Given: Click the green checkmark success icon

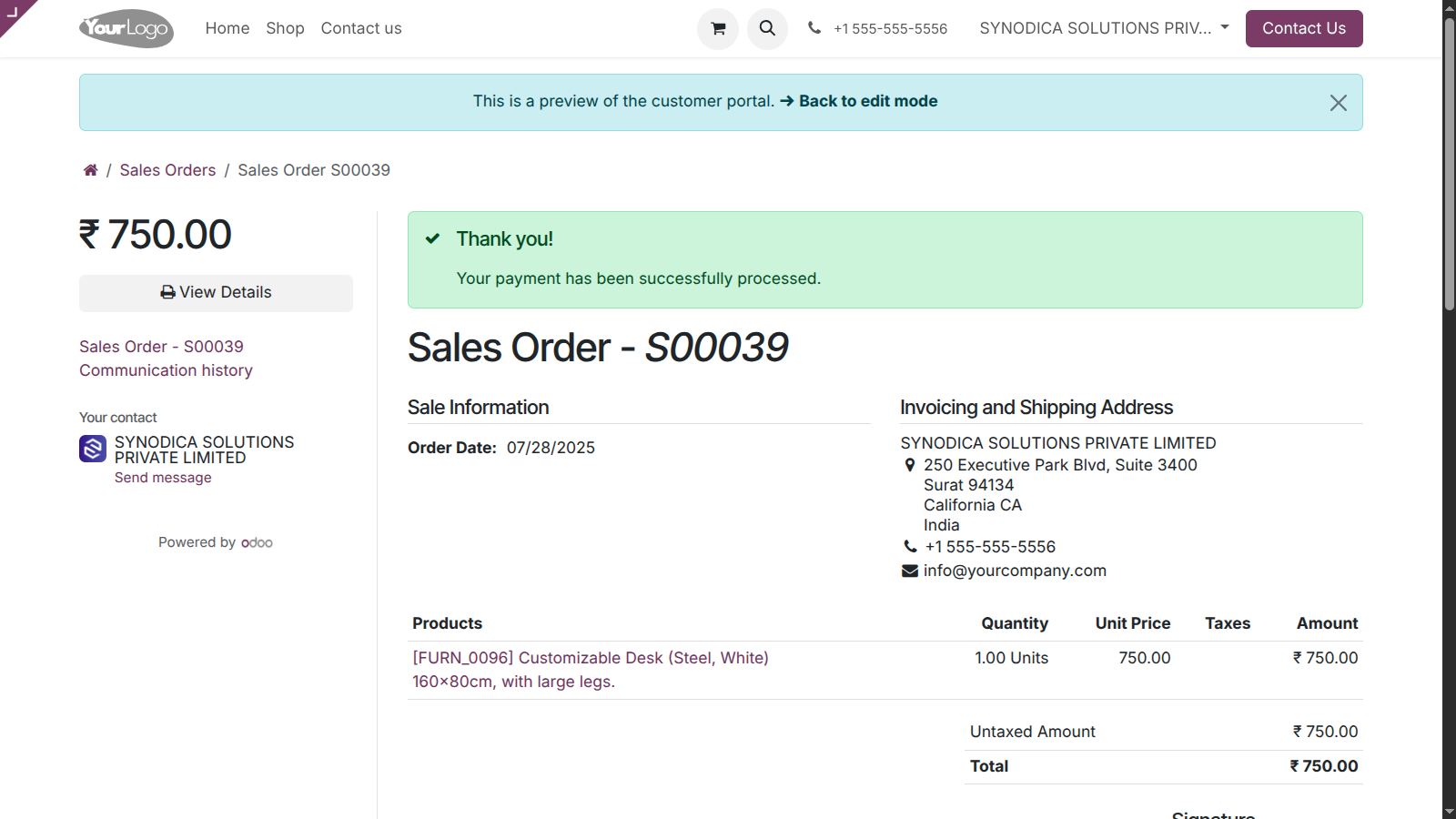Looking at the screenshot, I should click(433, 238).
